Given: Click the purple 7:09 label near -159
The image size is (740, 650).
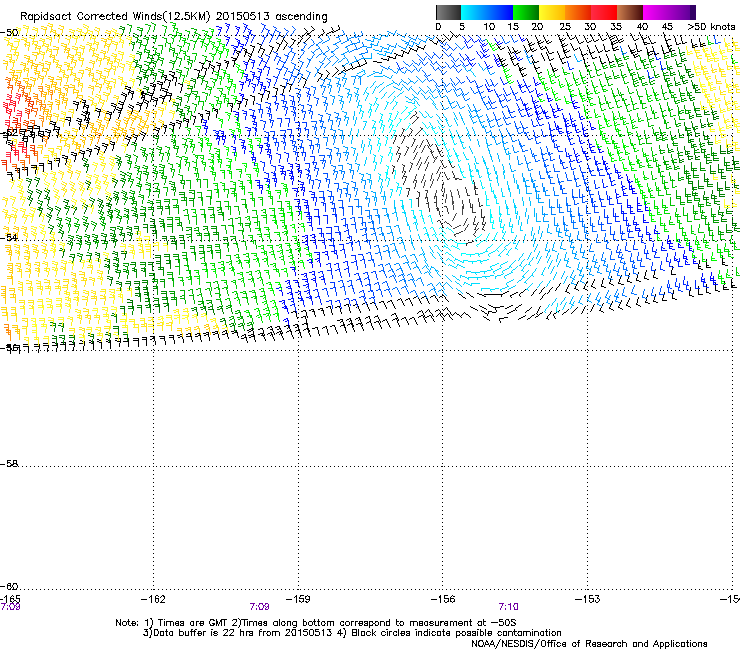Looking at the screenshot, I should [260, 607].
